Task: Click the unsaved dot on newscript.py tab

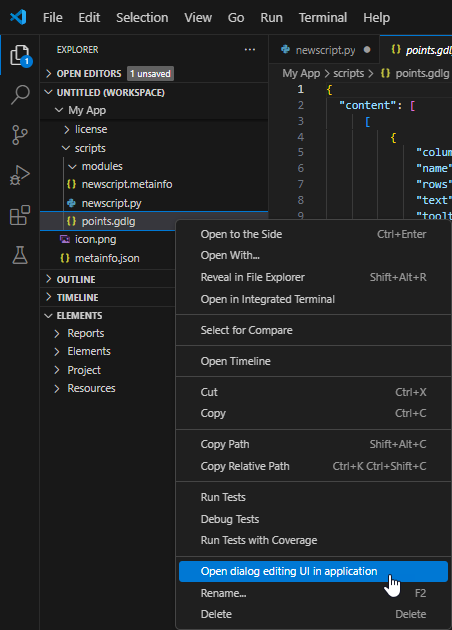Action: (367, 50)
